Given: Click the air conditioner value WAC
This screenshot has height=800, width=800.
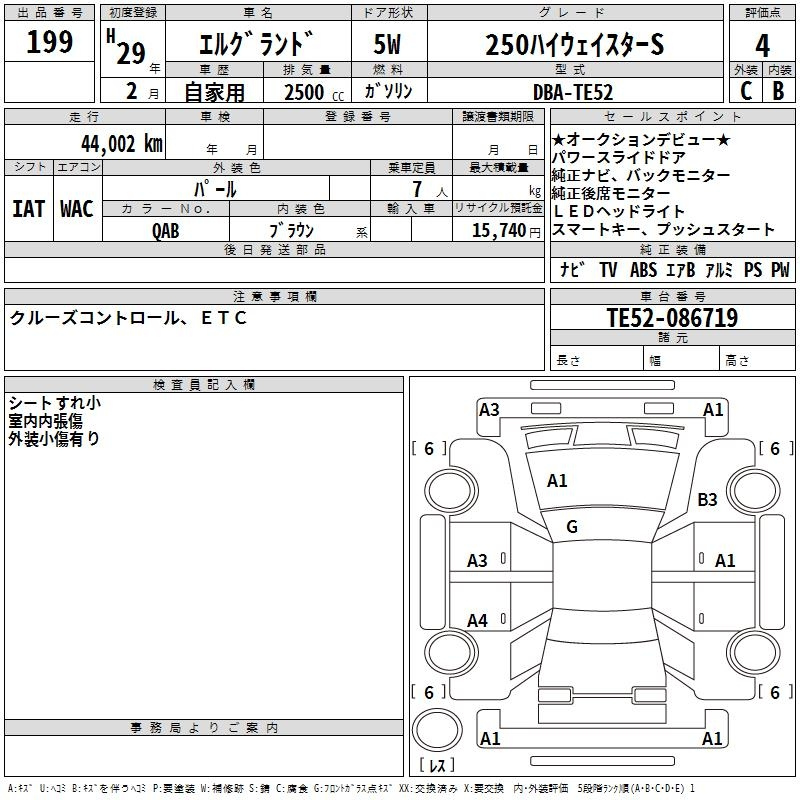Looking at the screenshot, I should (x=77, y=209).
